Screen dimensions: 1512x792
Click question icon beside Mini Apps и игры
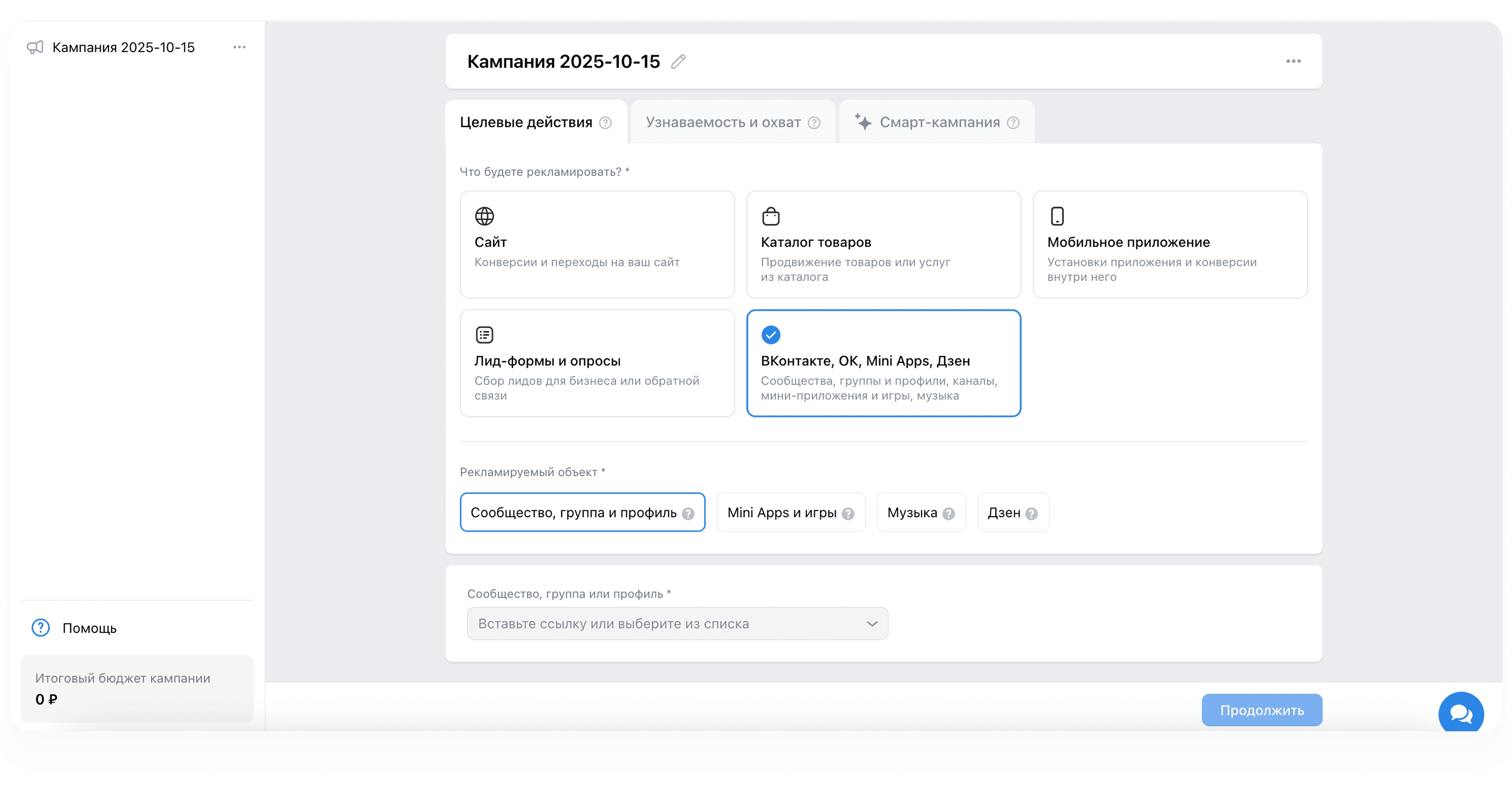coord(847,514)
